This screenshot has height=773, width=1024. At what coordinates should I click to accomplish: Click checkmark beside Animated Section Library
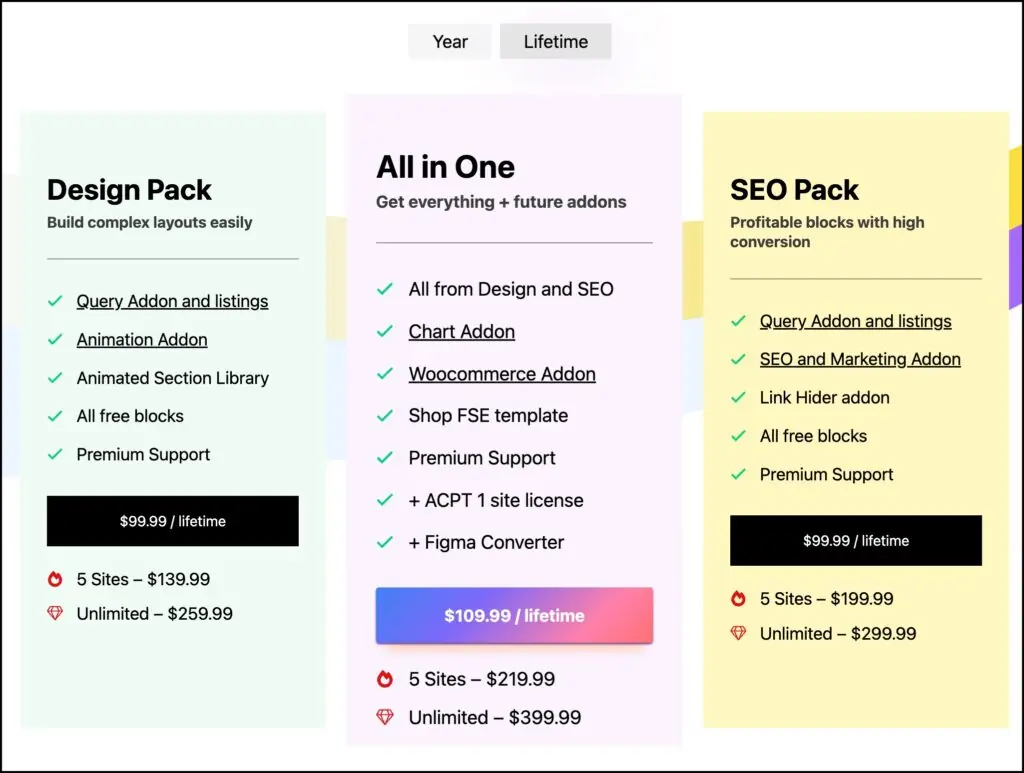coord(56,378)
